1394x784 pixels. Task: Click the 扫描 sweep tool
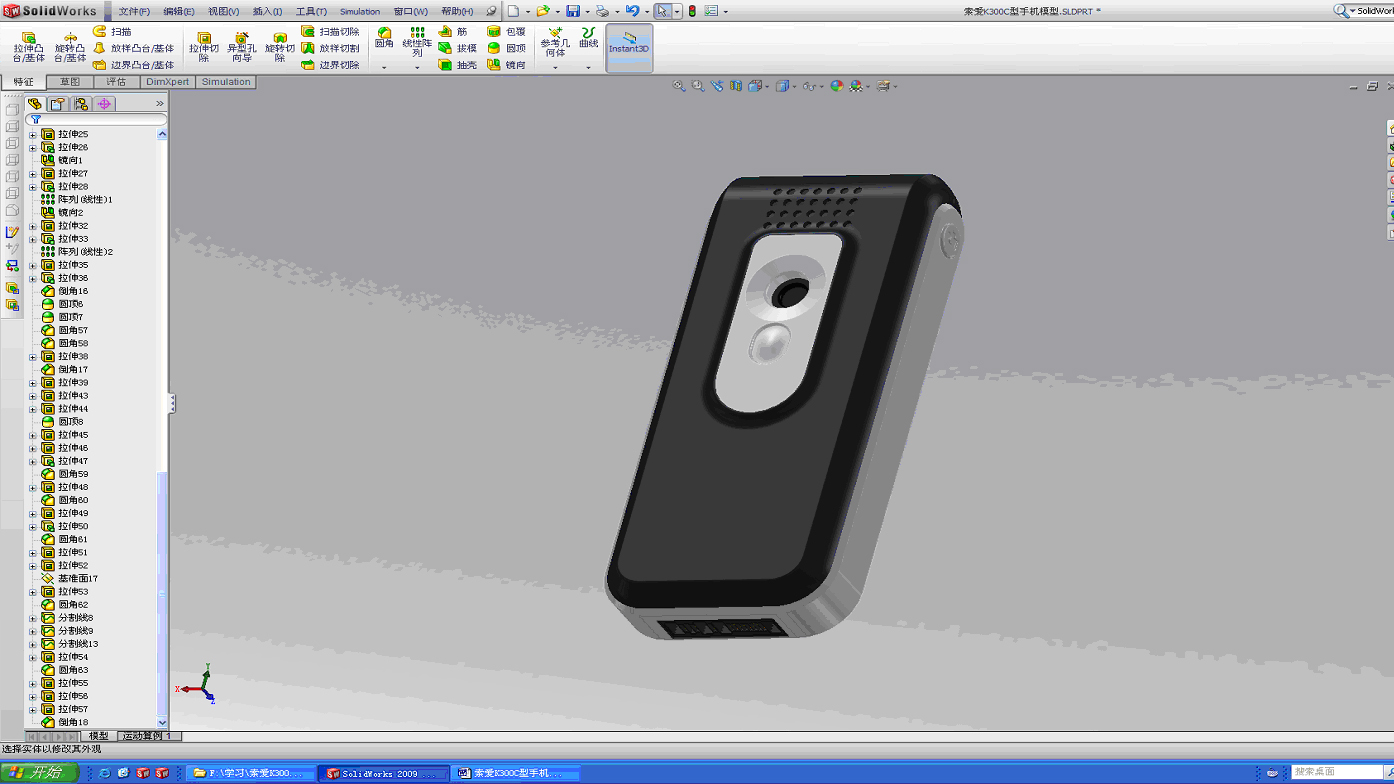tap(112, 32)
